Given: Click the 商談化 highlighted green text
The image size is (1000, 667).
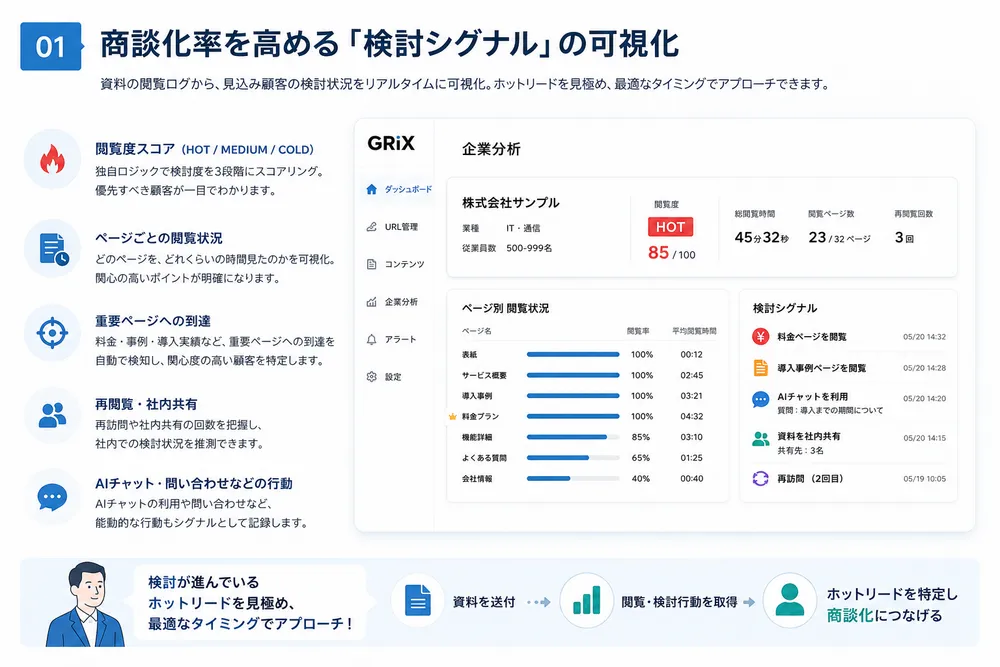Looking at the screenshot, I should coord(850,615).
